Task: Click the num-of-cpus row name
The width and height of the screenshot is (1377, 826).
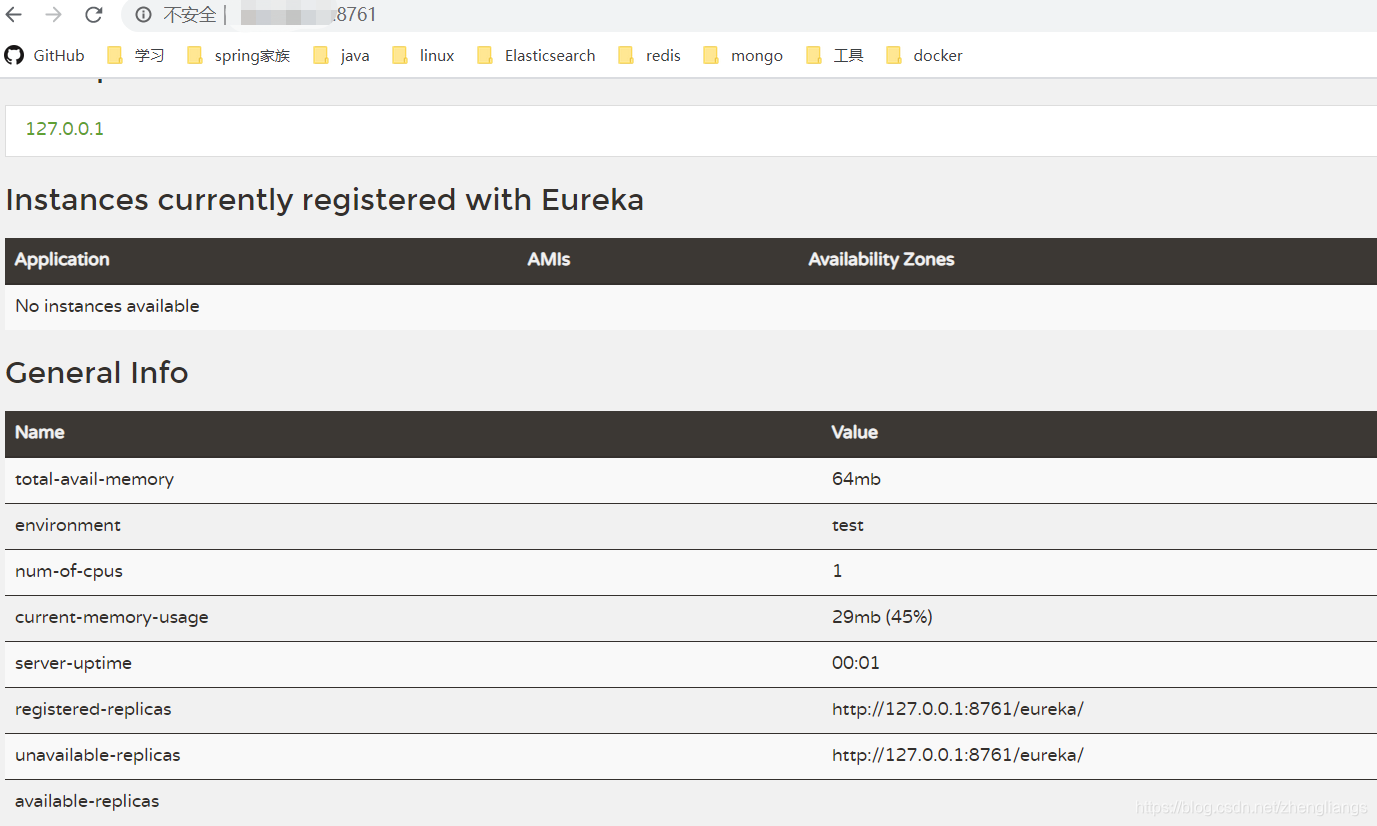Action: (x=69, y=572)
